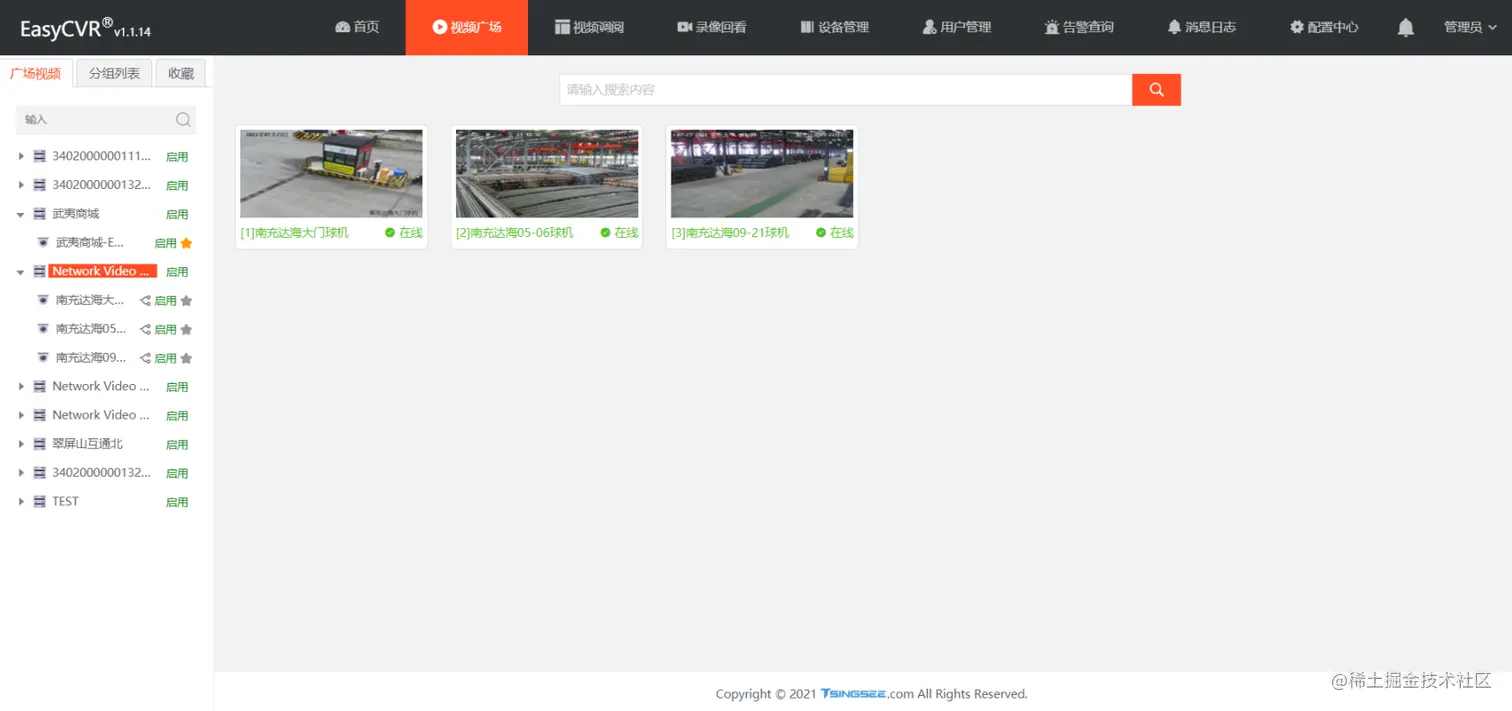Click the green online icon on 南充达海05-06球机 card
Screen dimensions: 1512x711
click(x=605, y=232)
